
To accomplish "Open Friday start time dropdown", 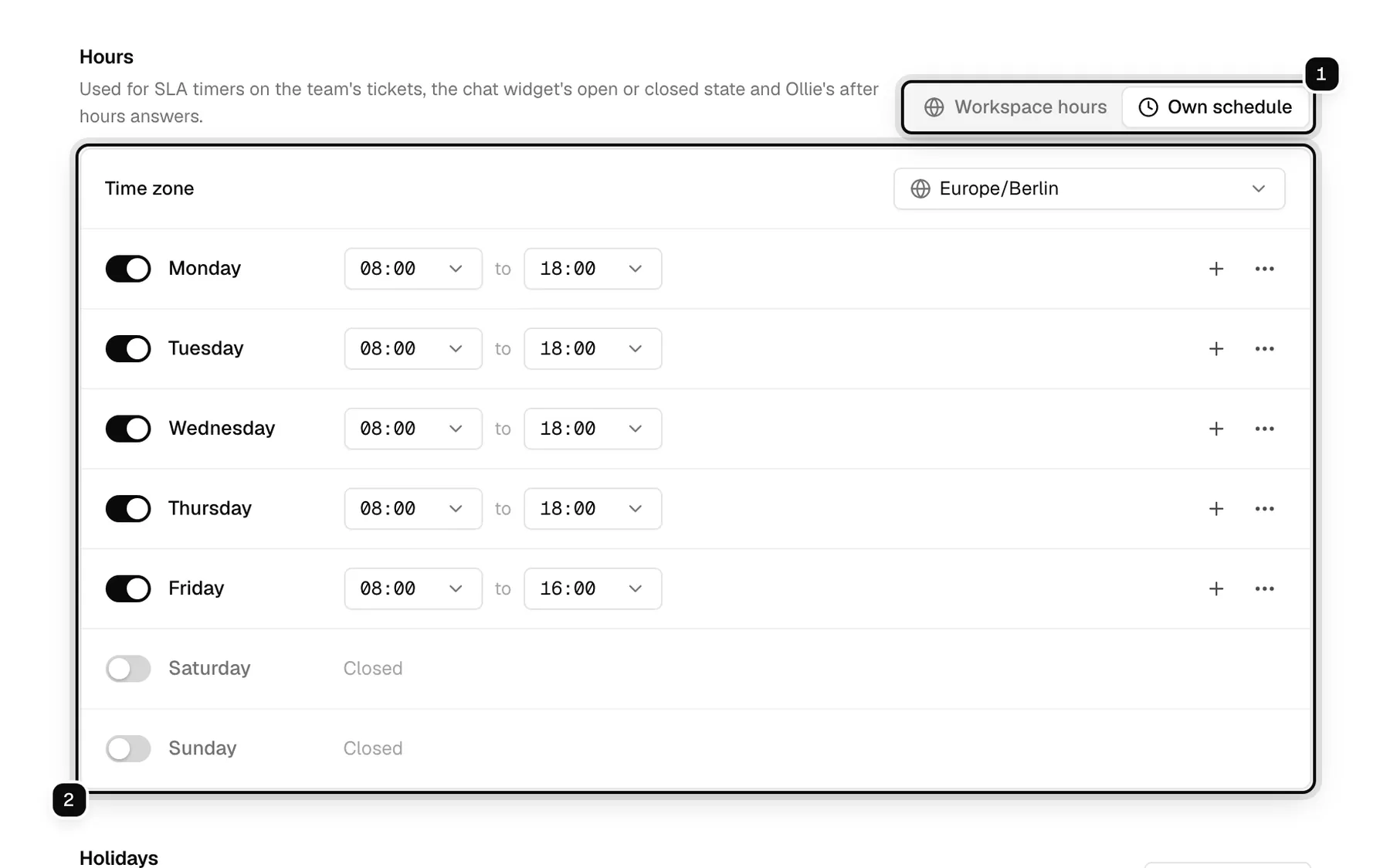I will pyautogui.click(x=413, y=588).
